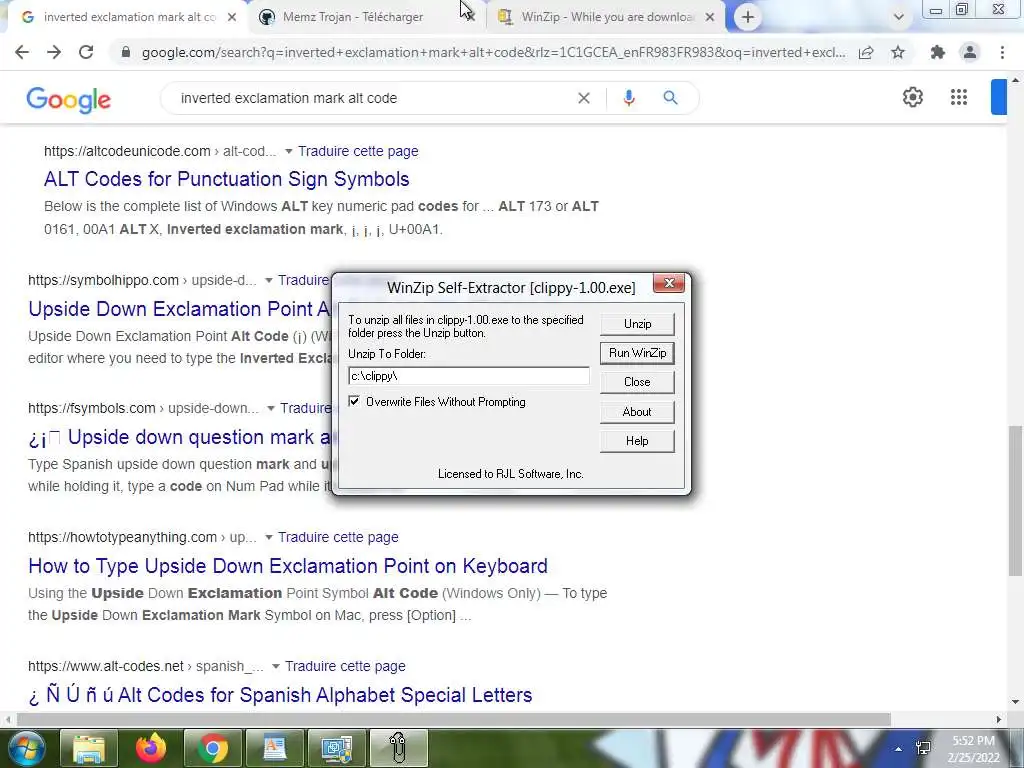Click the Google logo
This screenshot has height=768, width=1024.
(69, 99)
